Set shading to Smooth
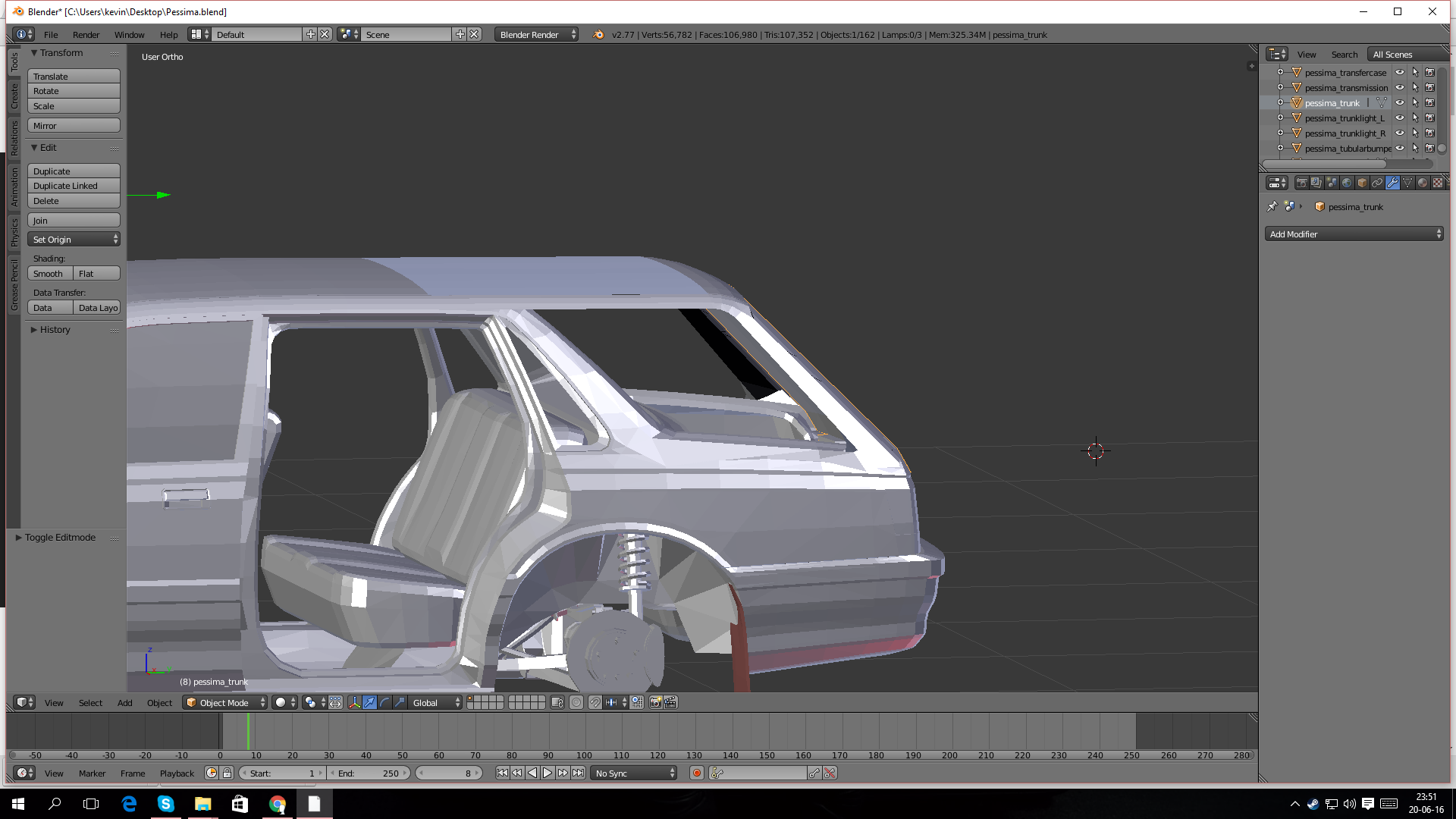This screenshot has height=819, width=1456. 50,274
